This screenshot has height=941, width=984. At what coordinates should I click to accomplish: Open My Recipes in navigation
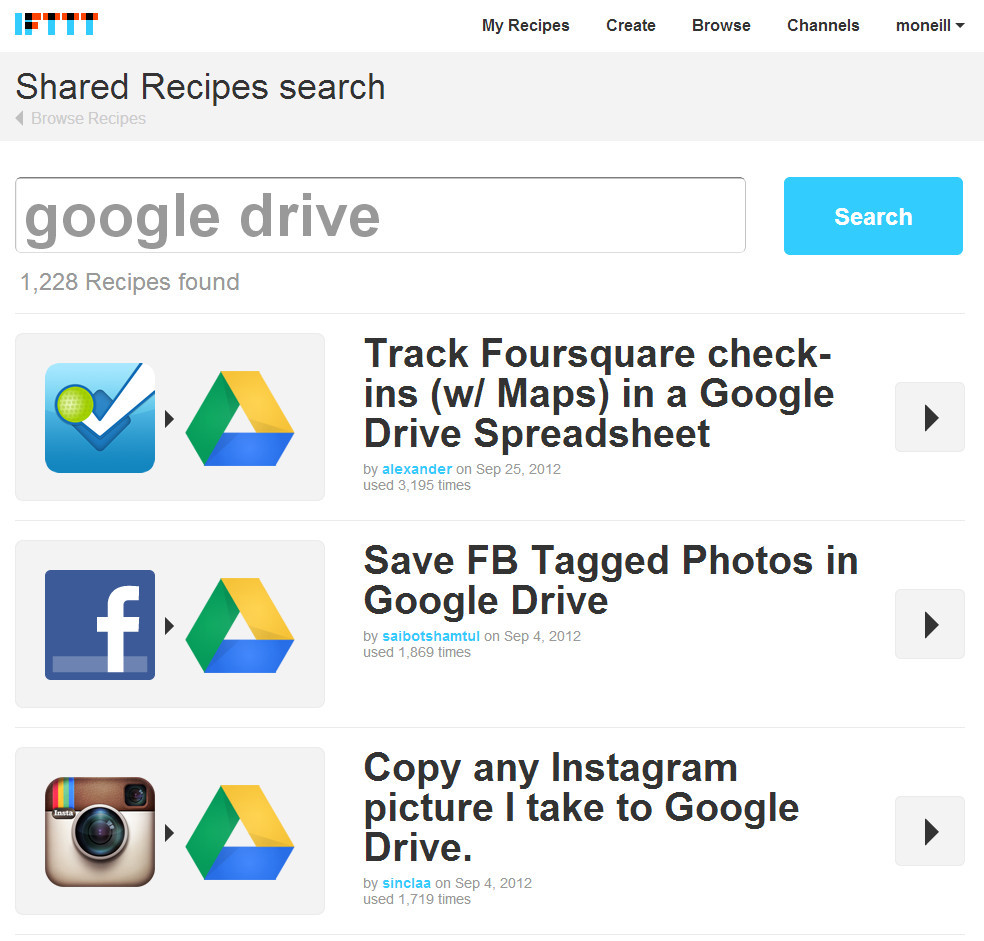[525, 25]
